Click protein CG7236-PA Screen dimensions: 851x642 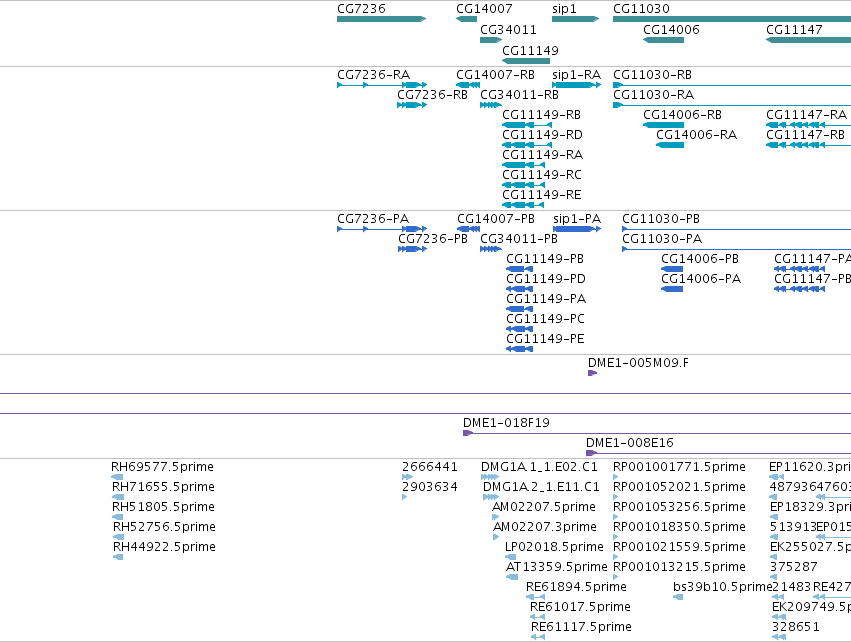point(373,219)
